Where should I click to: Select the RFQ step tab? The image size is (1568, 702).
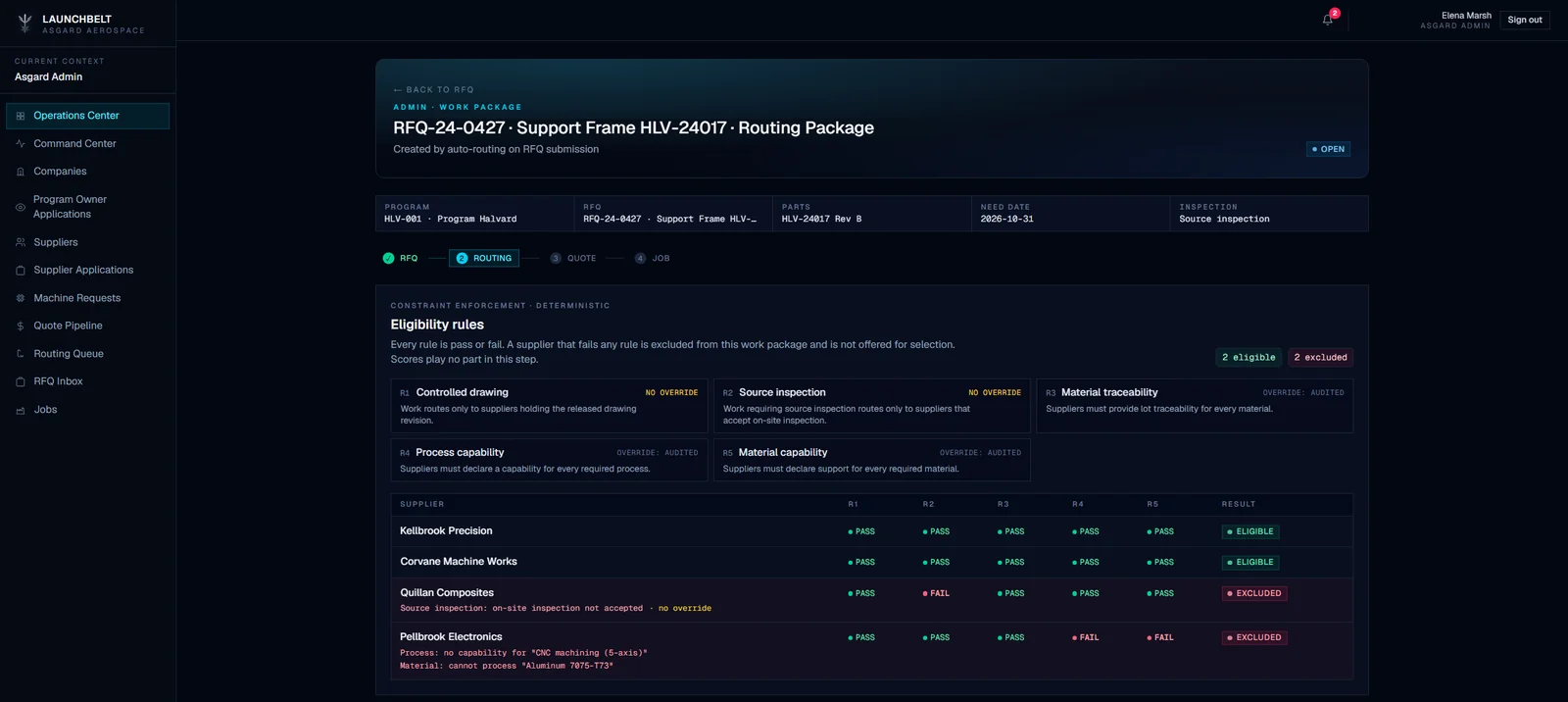[x=400, y=259]
